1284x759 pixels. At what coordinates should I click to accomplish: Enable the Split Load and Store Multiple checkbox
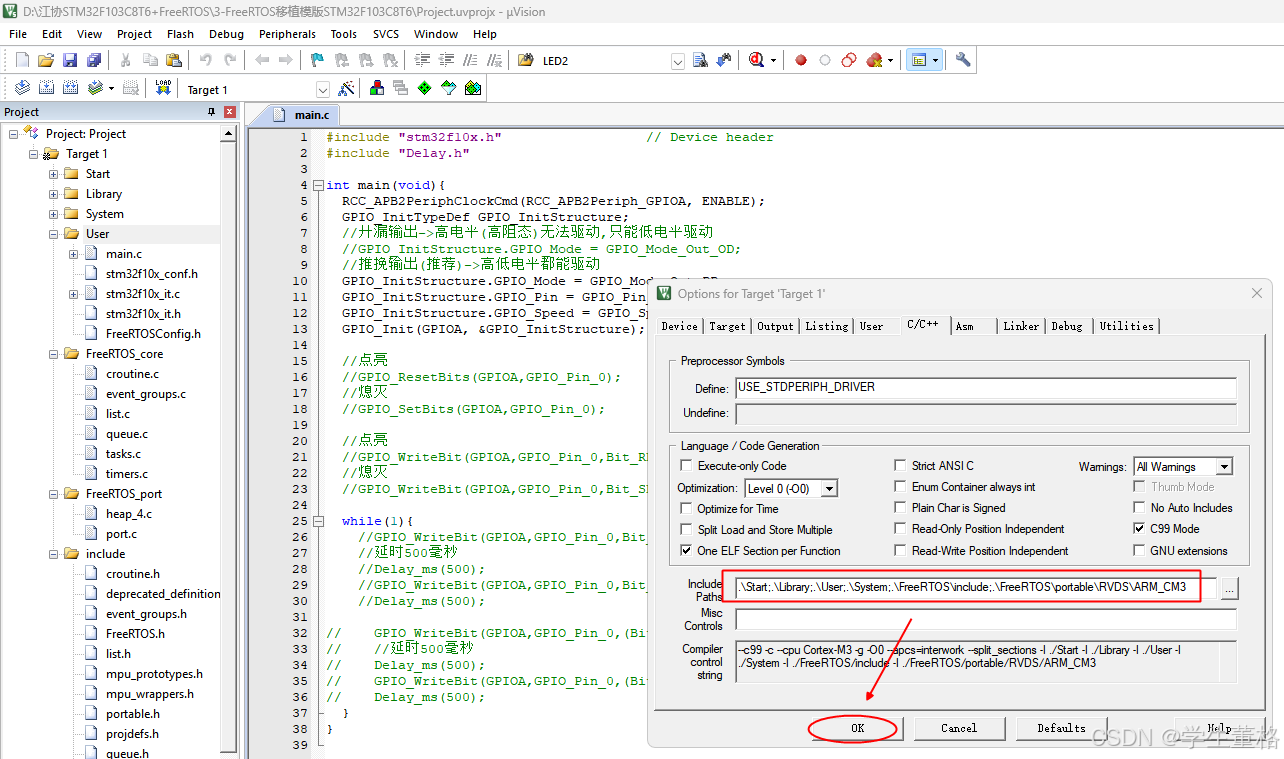coord(686,529)
